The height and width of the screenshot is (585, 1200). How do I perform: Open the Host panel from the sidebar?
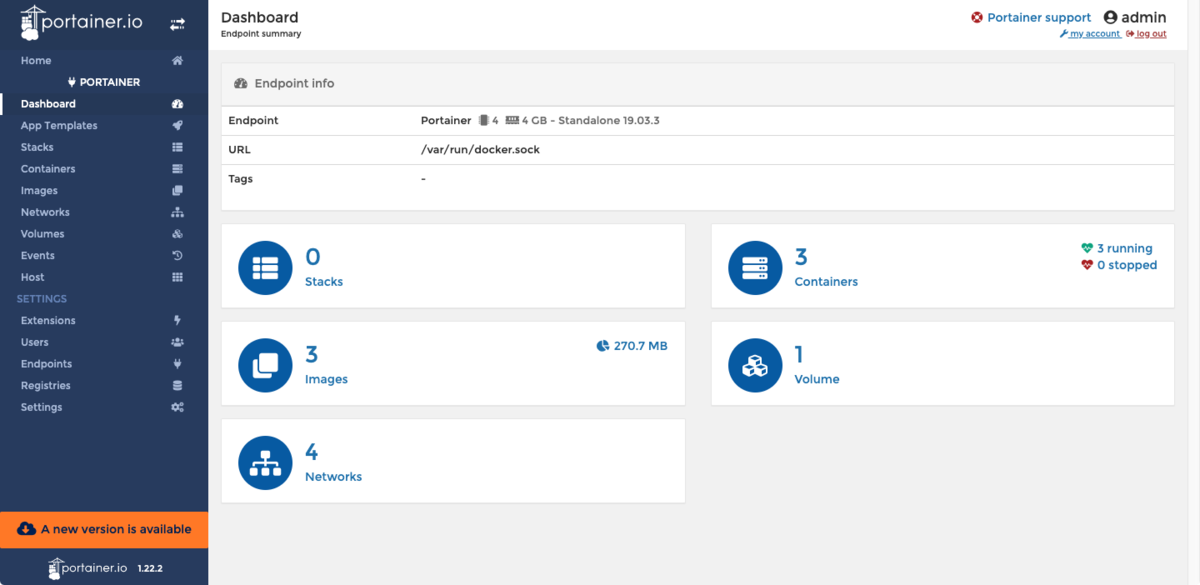tap(177, 277)
